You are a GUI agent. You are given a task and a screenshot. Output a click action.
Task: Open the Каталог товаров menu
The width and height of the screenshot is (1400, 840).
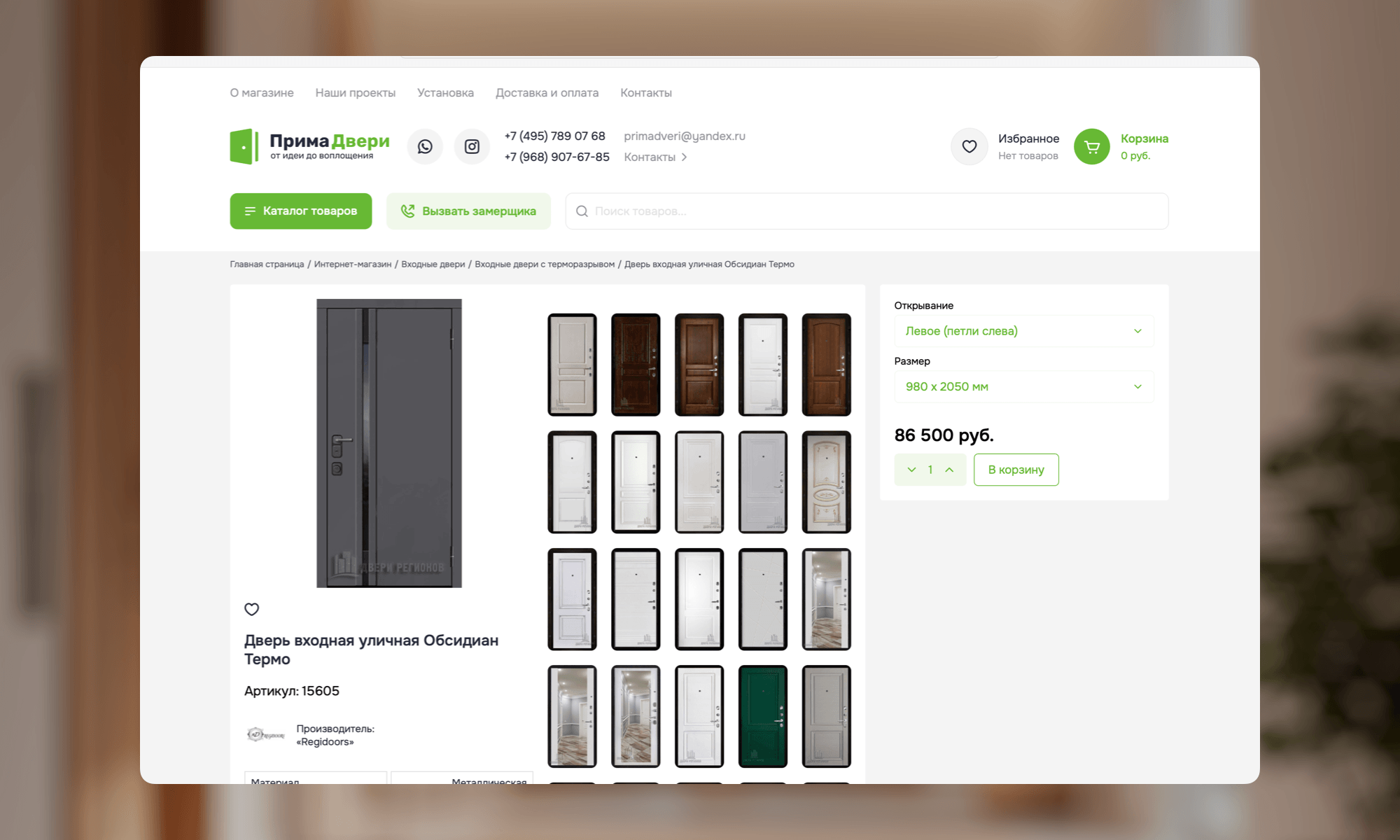[x=300, y=211]
